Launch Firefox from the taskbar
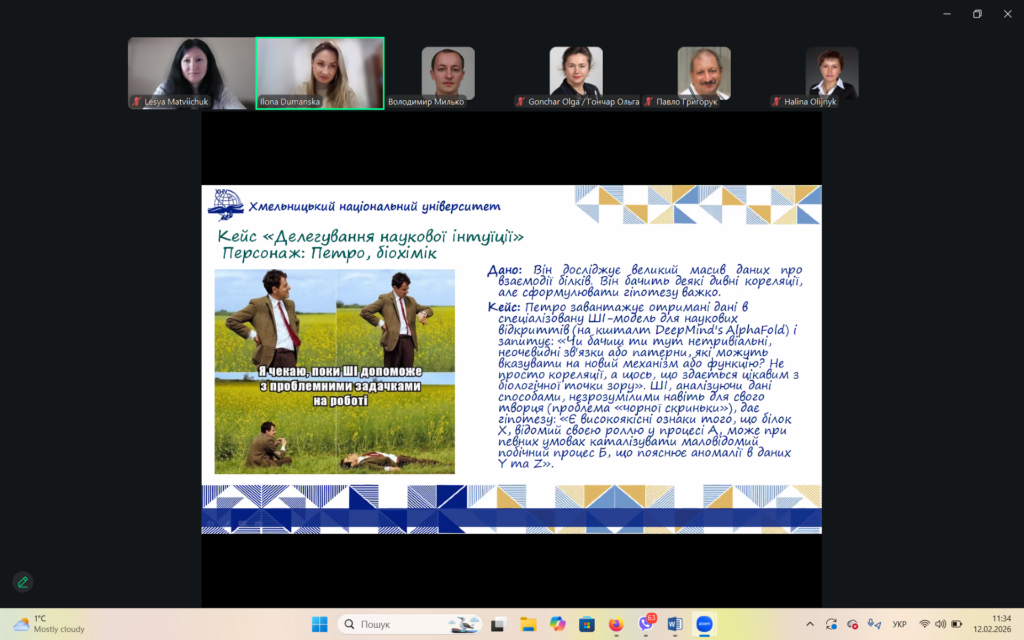This screenshot has height=640, width=1024. pos(615,624)
